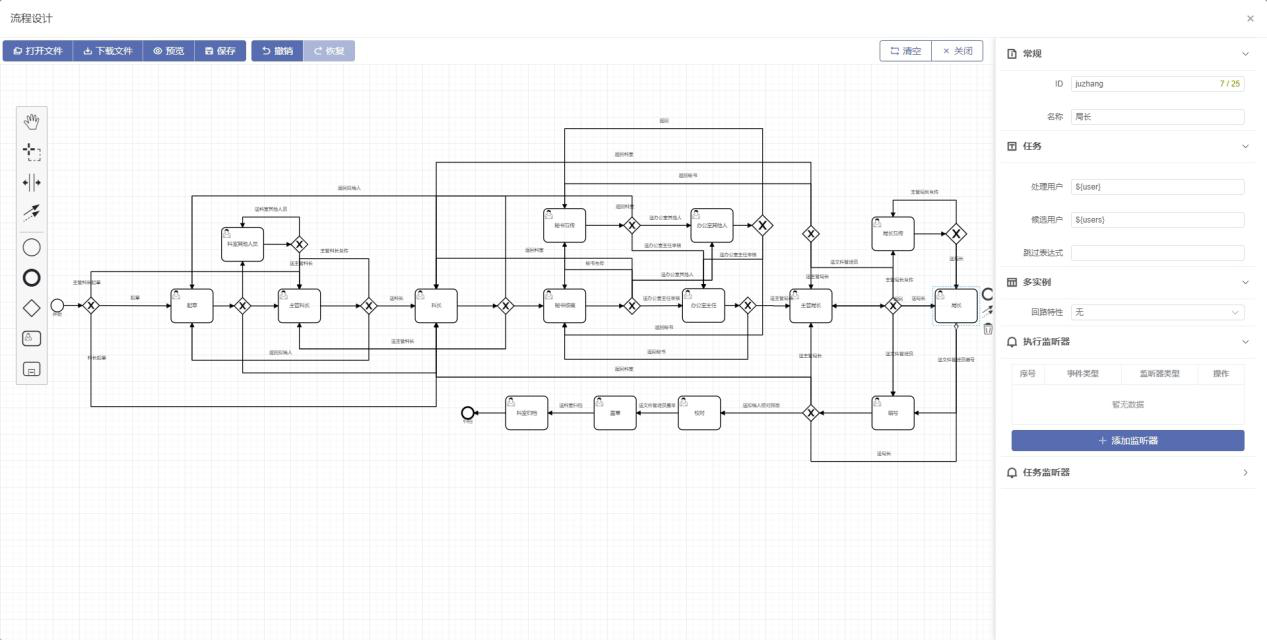Select the 办公室其他人 user task
This screenshot has height=640, width=1267.
point(711,225)
